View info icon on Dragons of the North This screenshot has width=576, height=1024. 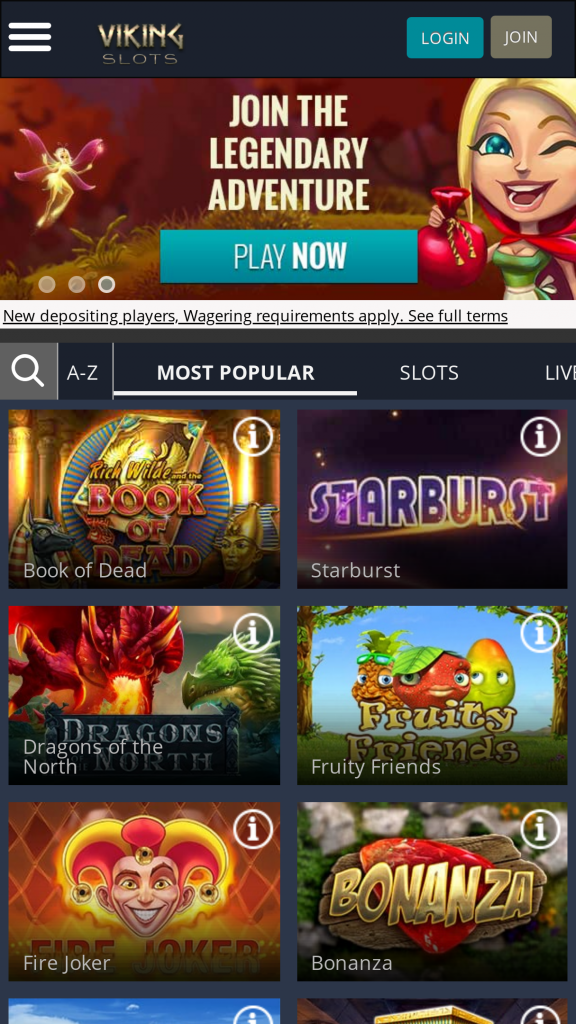point(253,632)
